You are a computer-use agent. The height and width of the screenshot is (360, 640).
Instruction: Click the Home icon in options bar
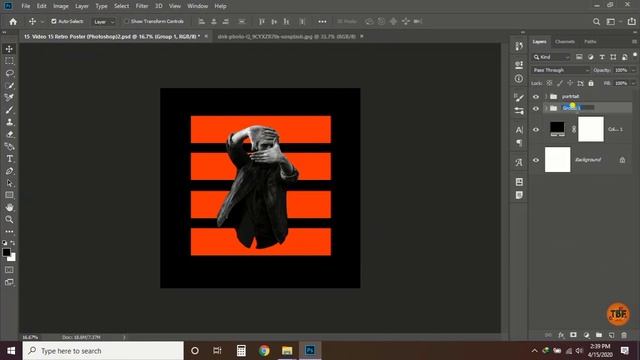coord(13,22)
